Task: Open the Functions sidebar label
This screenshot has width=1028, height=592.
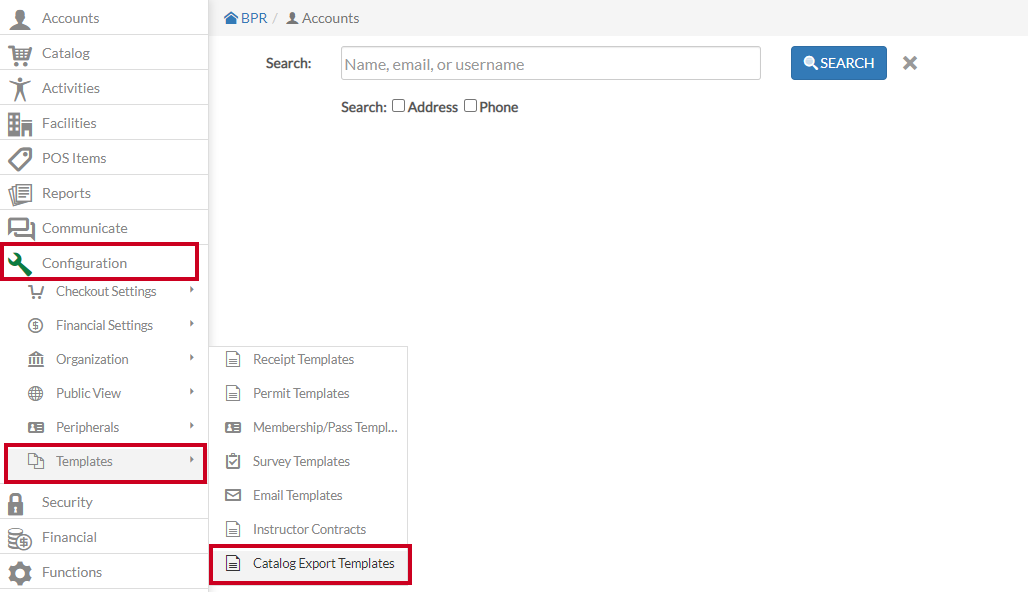Action: pyautogui.click(x=71, y=572)
